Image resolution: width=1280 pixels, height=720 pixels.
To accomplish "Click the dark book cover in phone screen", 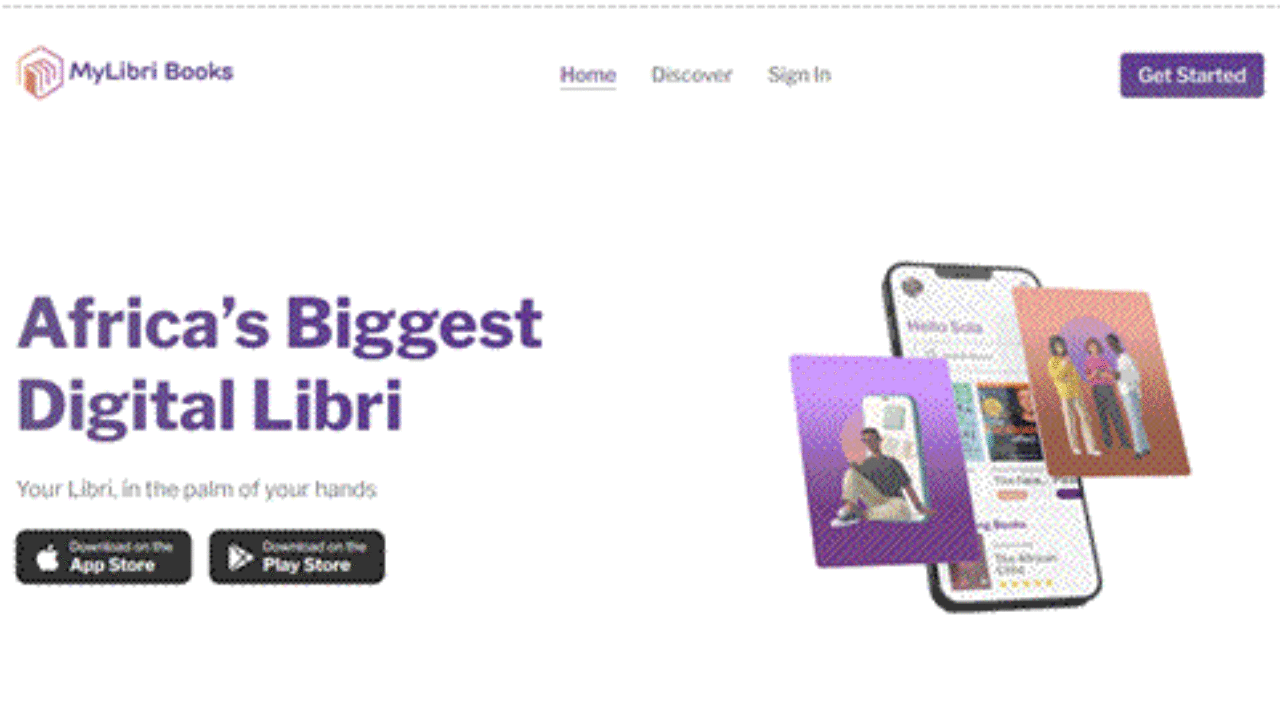I will (1010, 423).
